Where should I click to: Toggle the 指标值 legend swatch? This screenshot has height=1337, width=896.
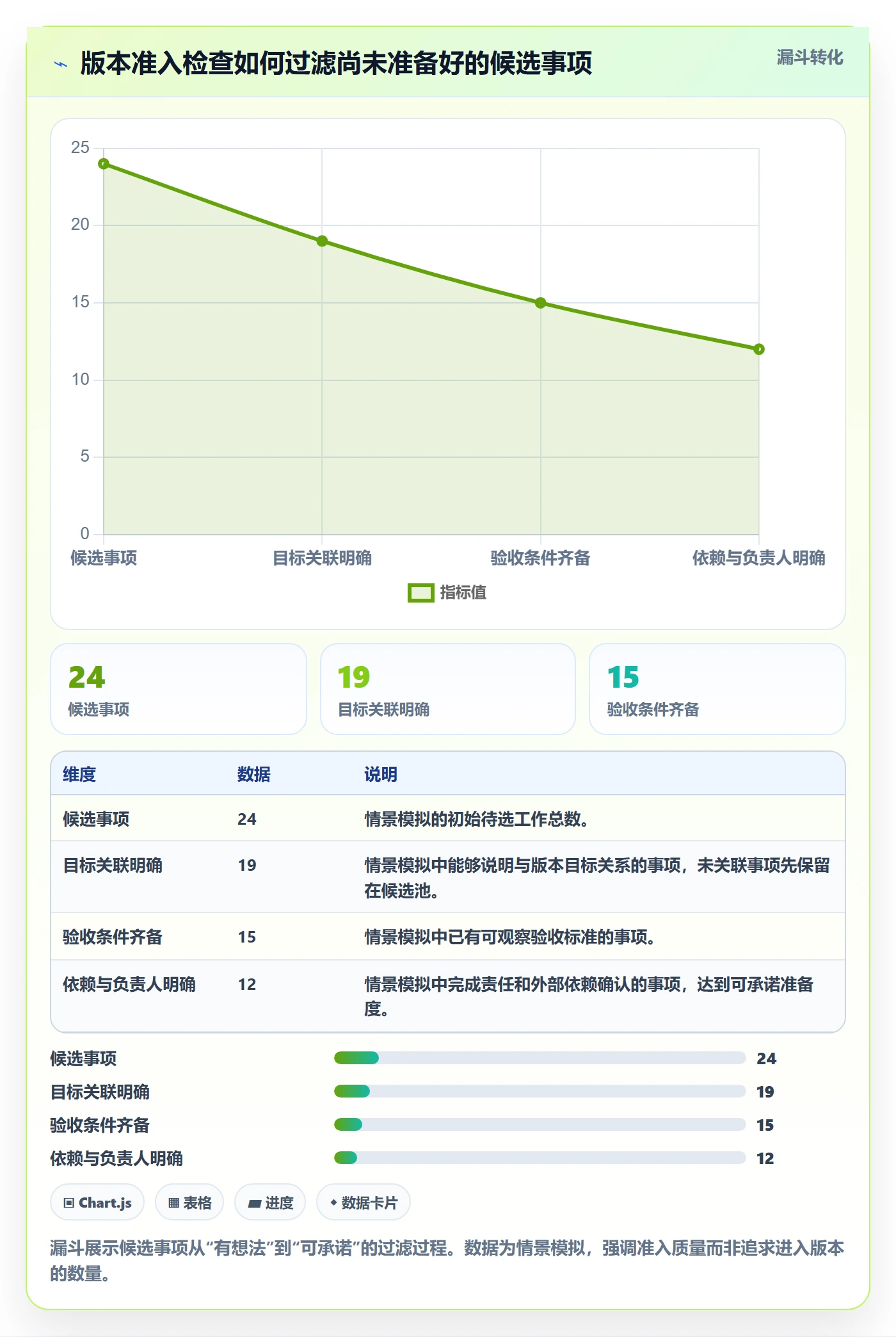[x=420, y=593]
